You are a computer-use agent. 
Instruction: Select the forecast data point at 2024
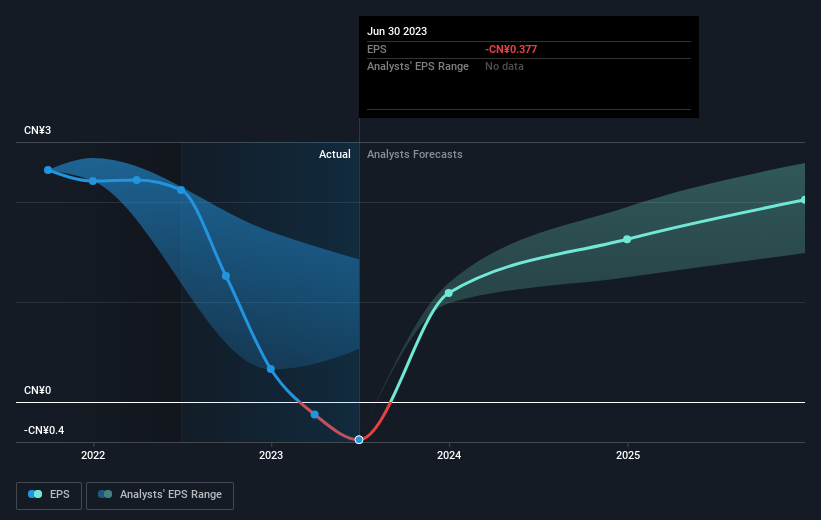pos(449,293)
